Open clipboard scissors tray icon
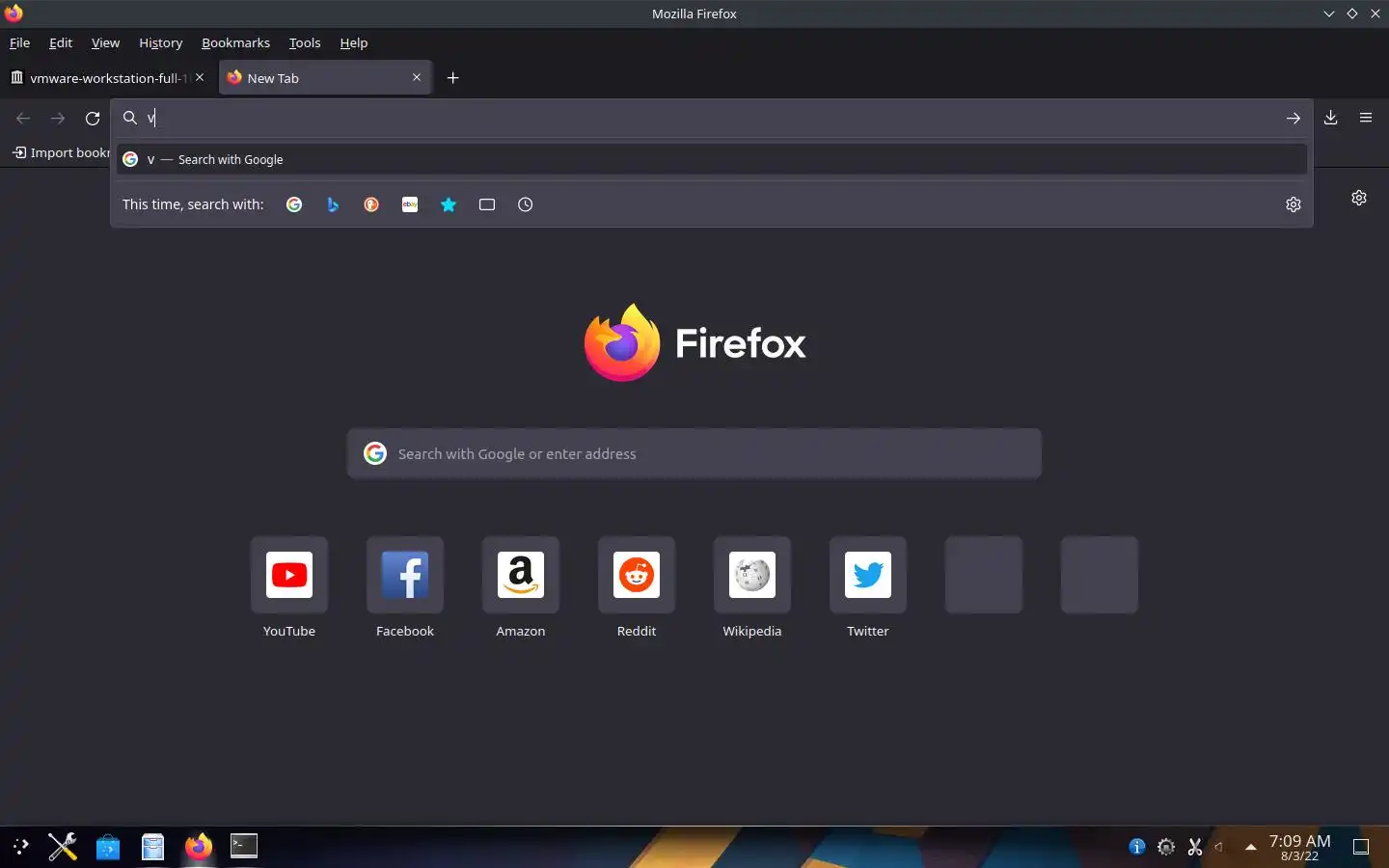The height and width of the screenshot is (868, 1389). click(x=1195, y=847)
